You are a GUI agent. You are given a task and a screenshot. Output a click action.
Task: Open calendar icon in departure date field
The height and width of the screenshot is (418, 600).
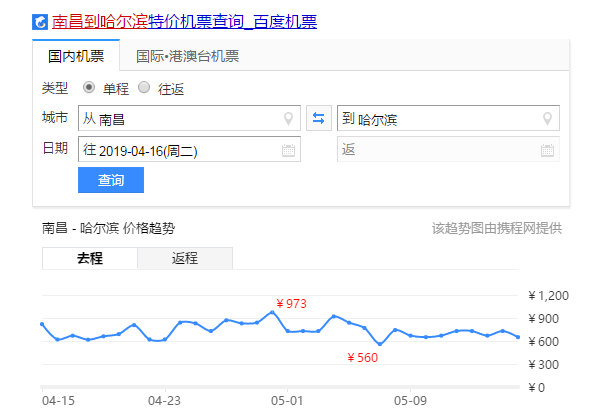coord(288,150)
